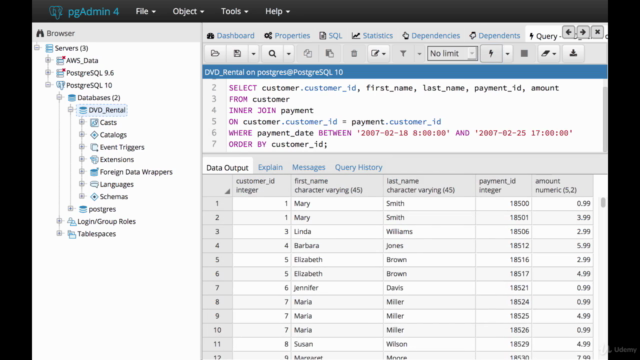Open the Edit pencil dropdown
This screenshot has height=360, width=640.
(378, 53)
